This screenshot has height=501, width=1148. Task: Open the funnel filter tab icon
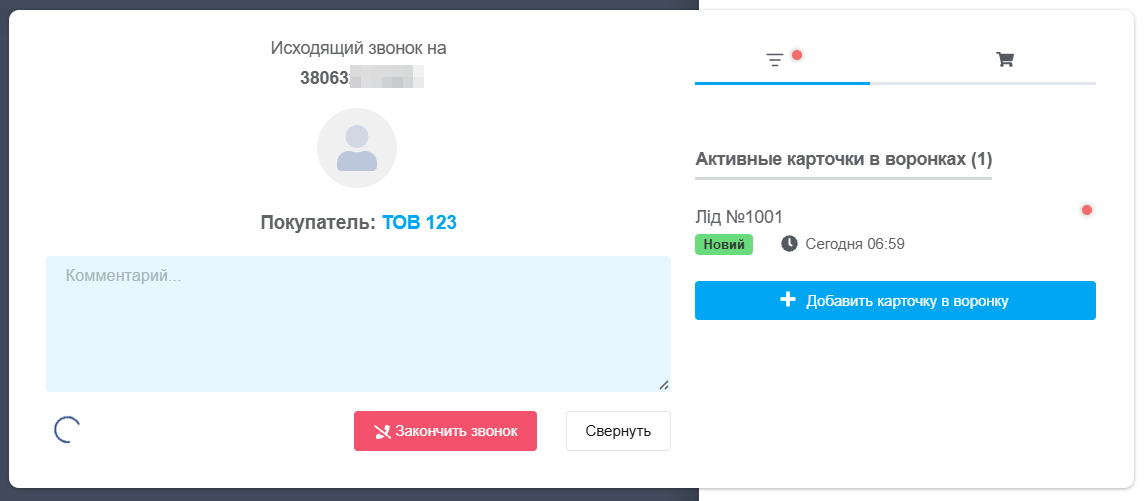(775, 60)
